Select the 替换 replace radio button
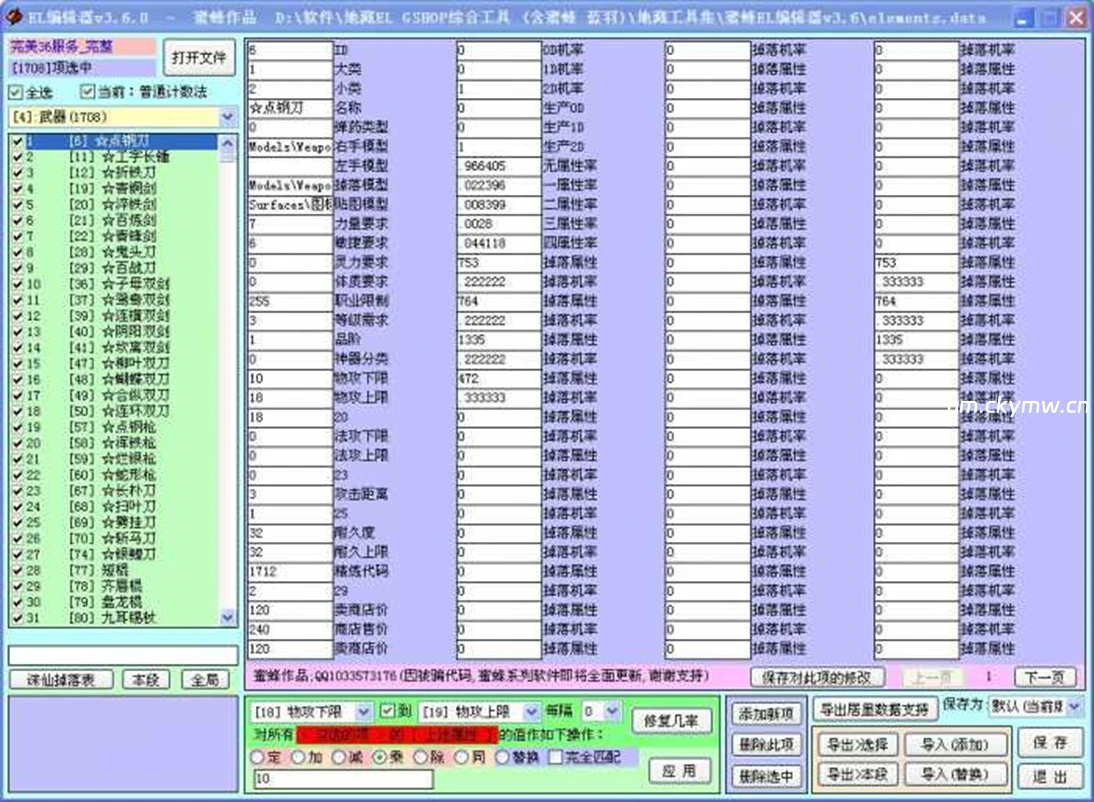The height and width of the screenshot is (802, 1094). pos(502,757)
